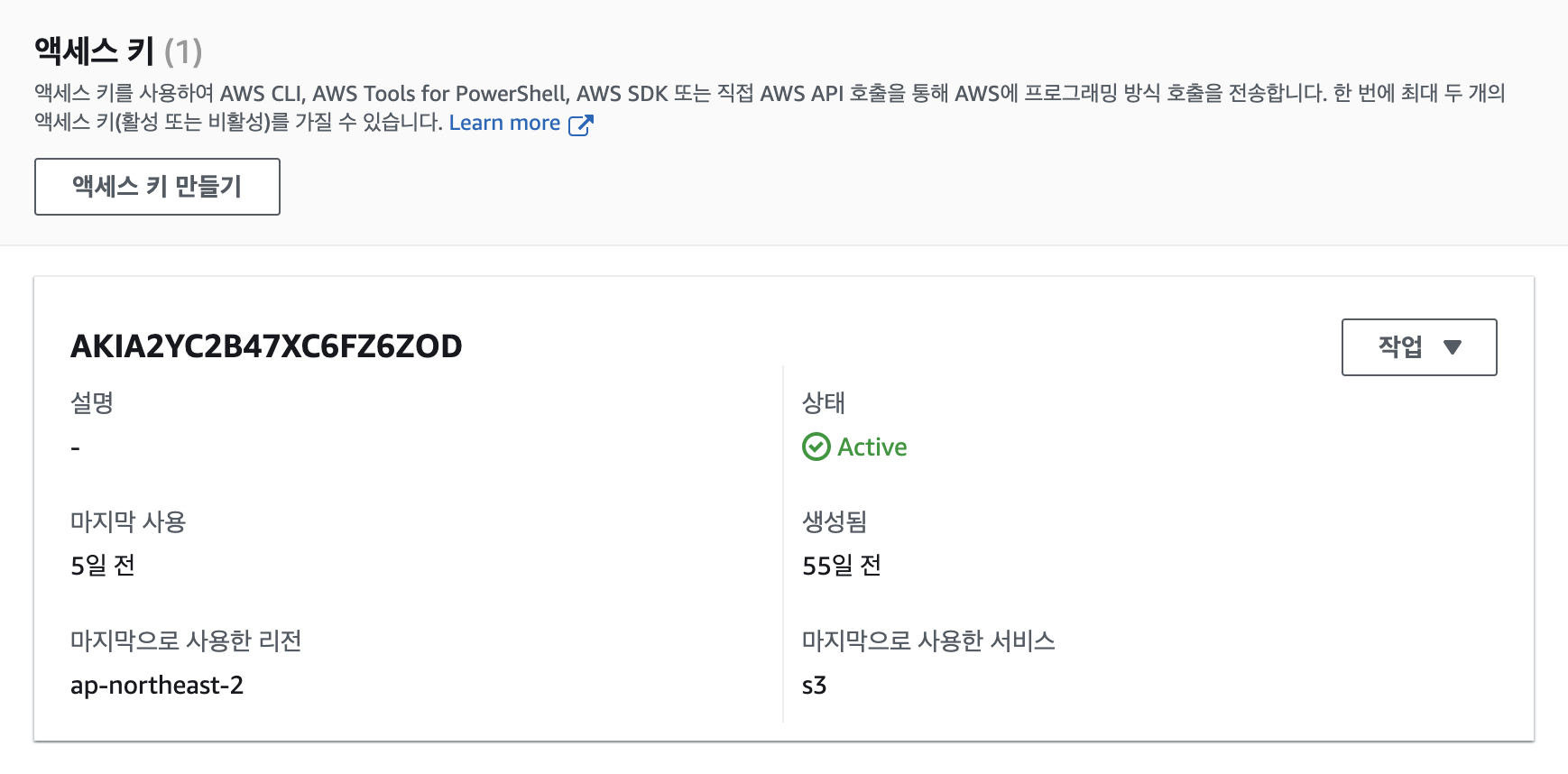Click the access key ID AKIA2YC2B47XC6FZ6ZOD

pyautogui.click(x=266, y=346)
